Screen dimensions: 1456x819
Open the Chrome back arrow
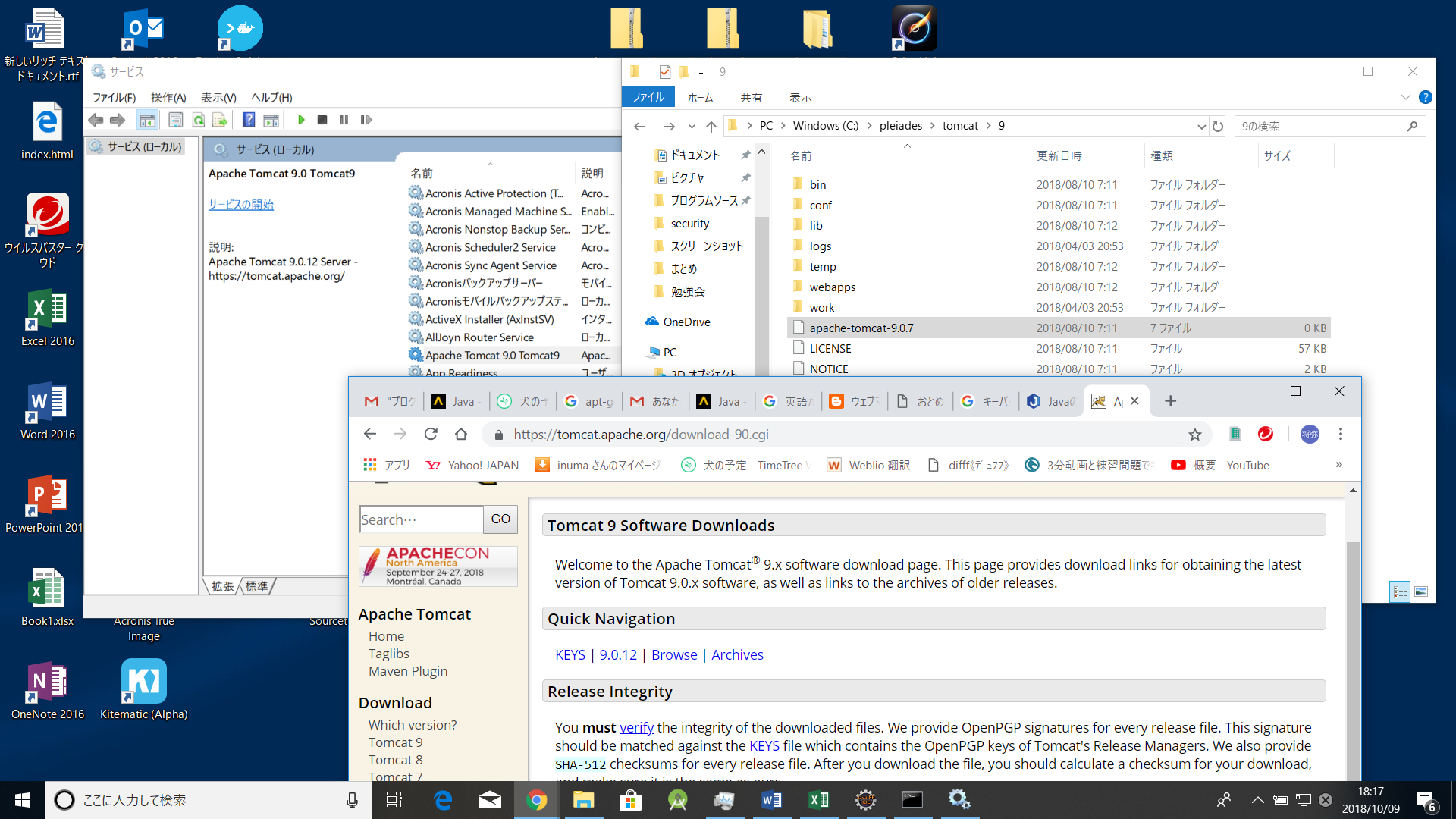pos(370,434)
